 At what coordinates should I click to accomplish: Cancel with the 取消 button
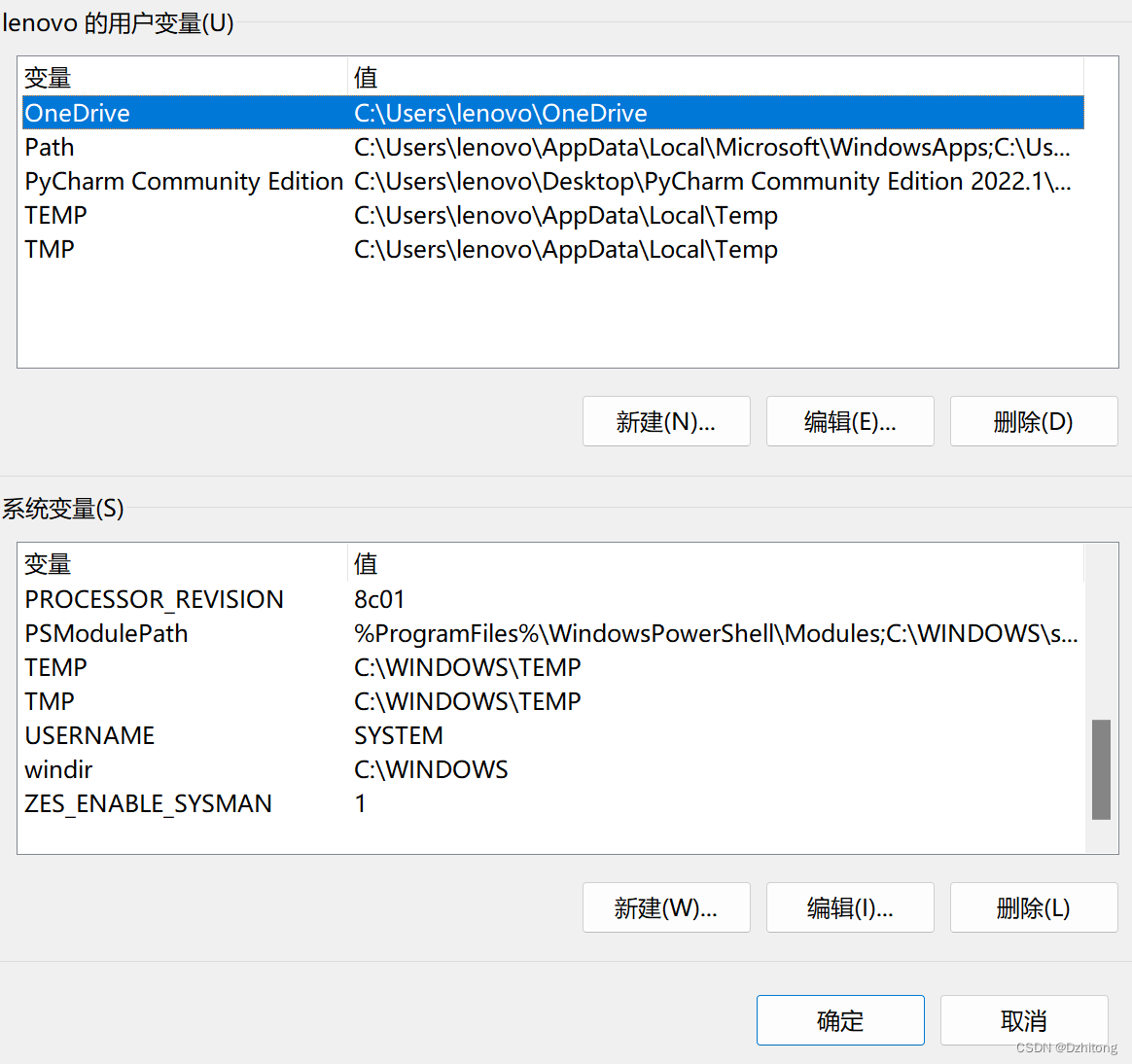(x=1024, y=1020)
